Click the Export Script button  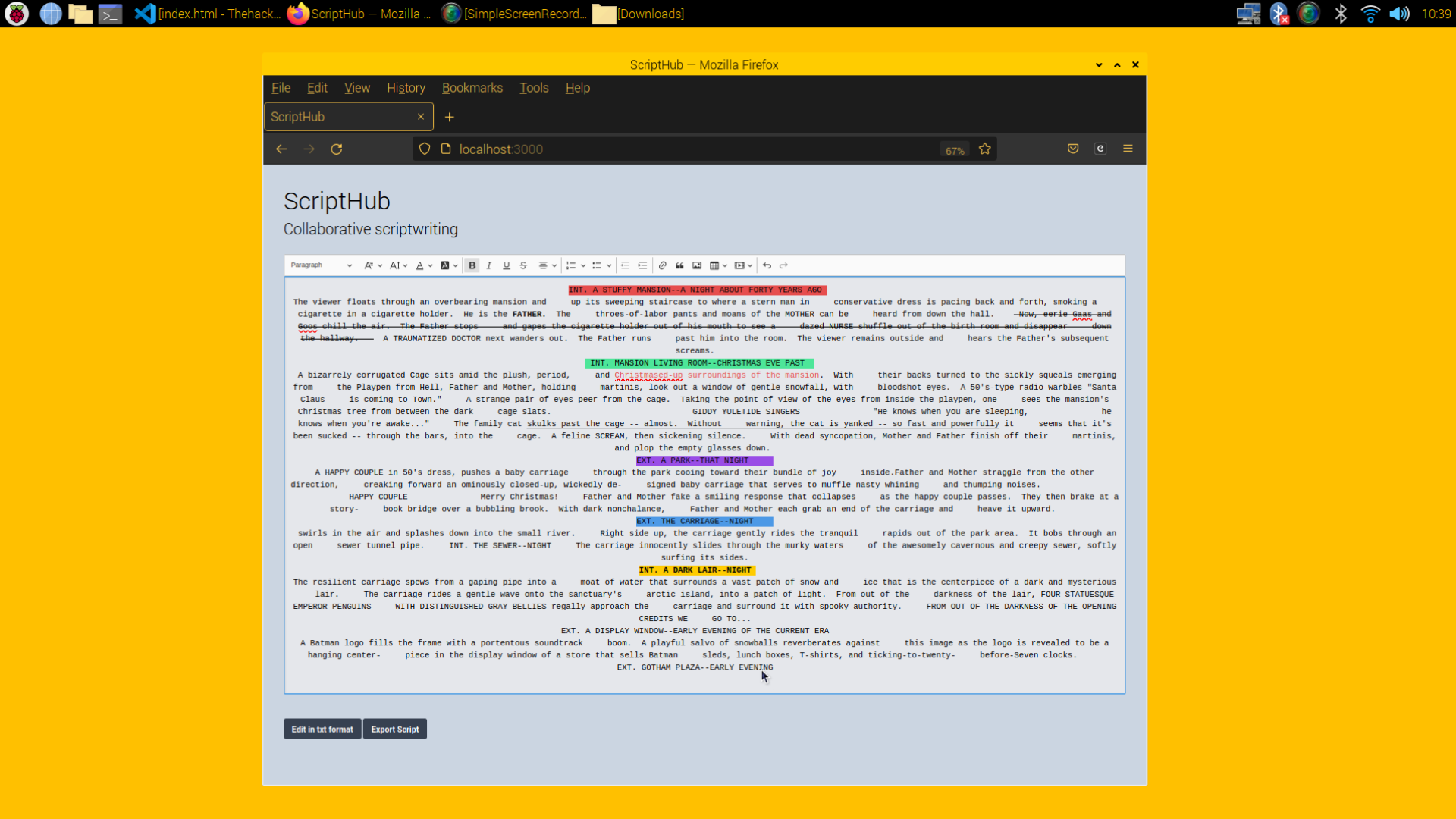(394, 730)
